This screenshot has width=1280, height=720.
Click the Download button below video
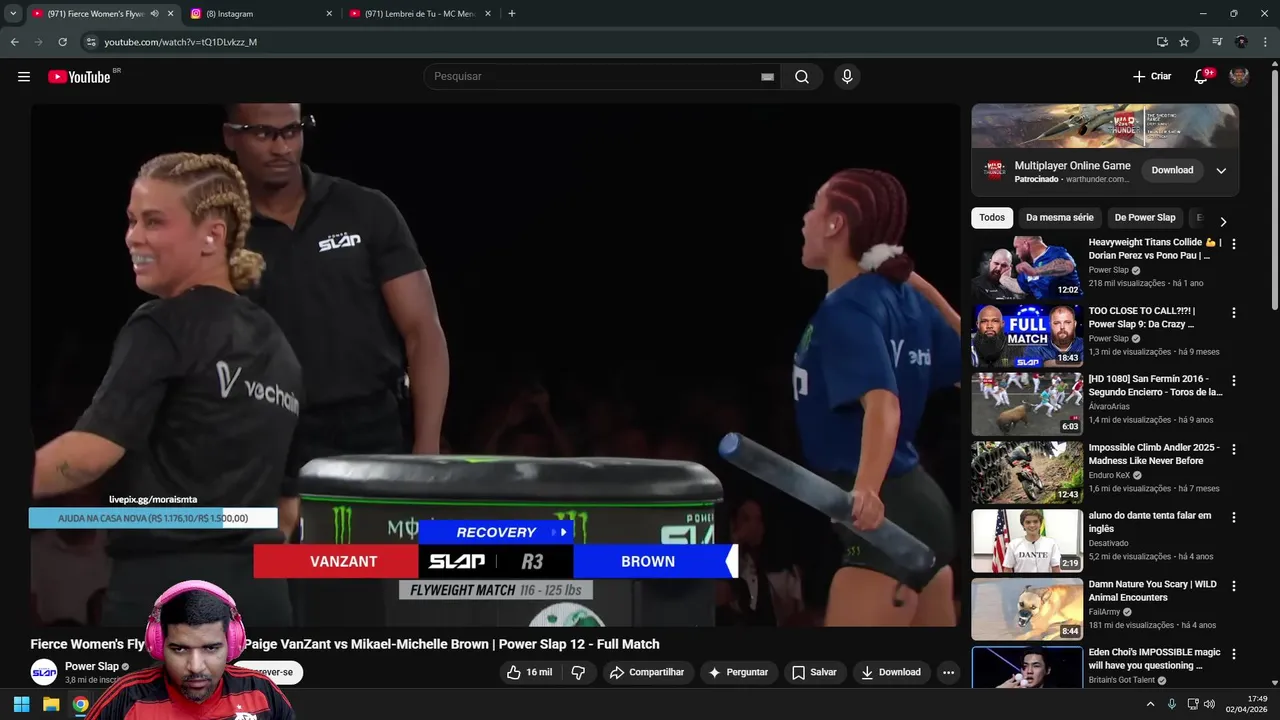click(891, 673)
